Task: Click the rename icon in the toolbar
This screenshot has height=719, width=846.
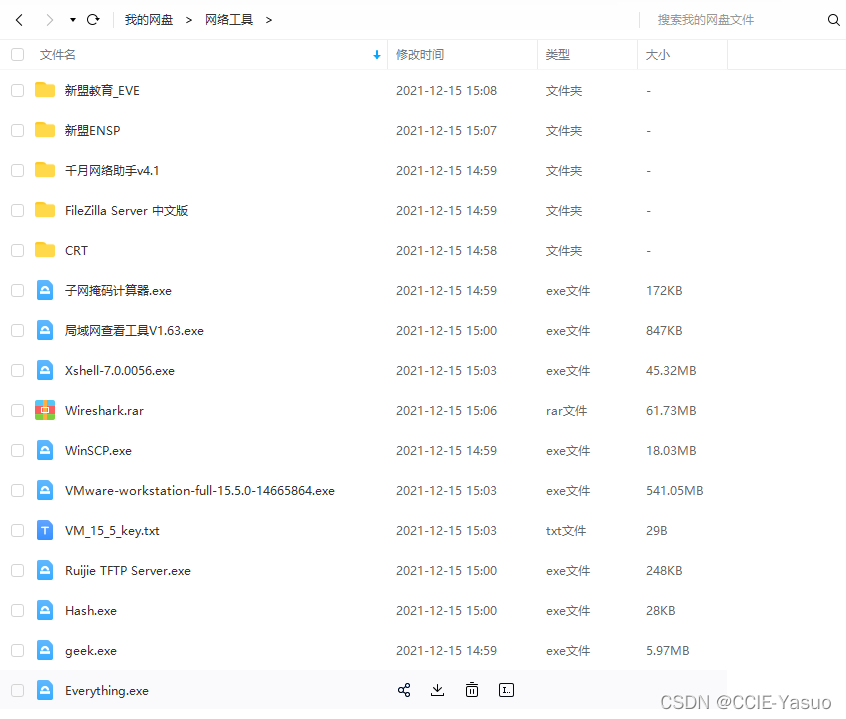Action: click(506, 690)
